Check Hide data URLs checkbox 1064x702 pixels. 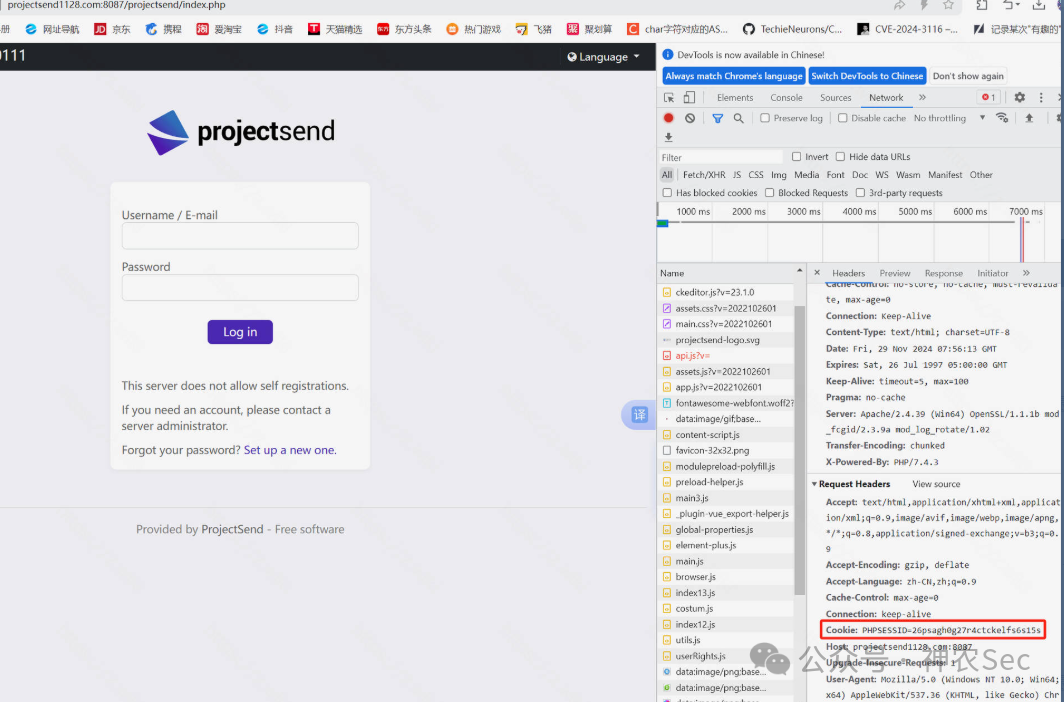(x=840, y=157)
